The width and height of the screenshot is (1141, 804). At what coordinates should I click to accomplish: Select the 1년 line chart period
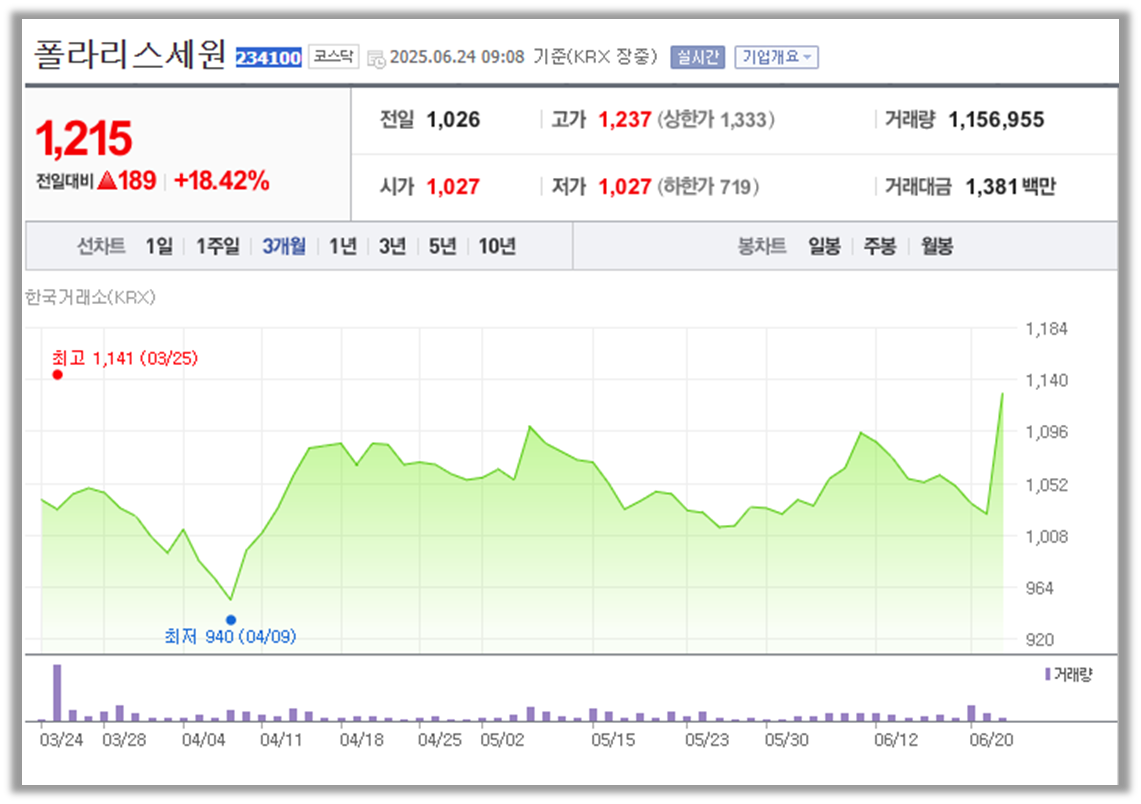(x=343, y=247)
